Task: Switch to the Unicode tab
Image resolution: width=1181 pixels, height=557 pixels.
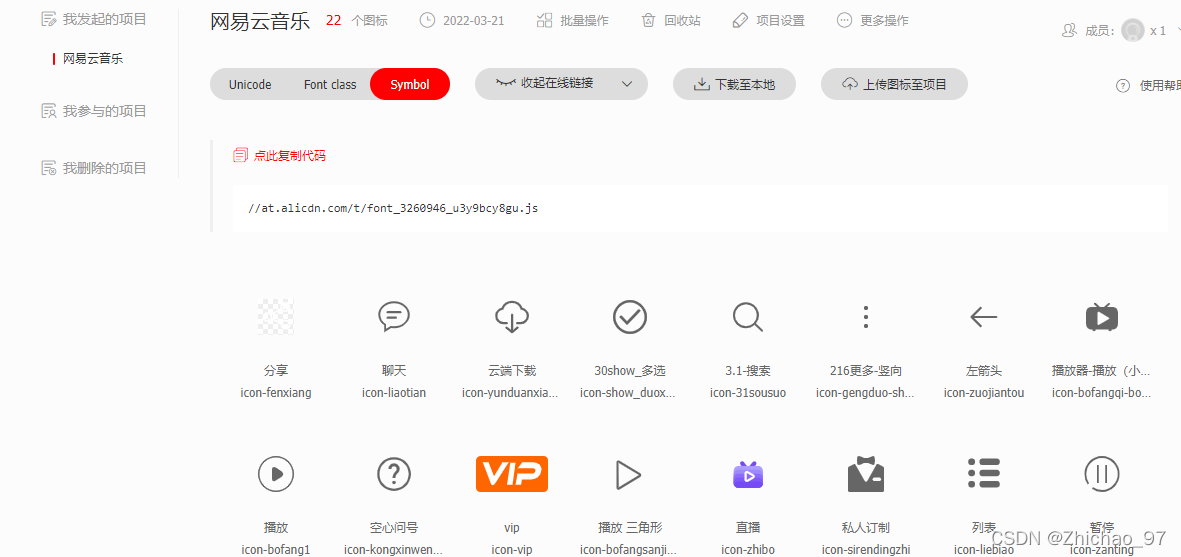Action: [x=250, y=84]
